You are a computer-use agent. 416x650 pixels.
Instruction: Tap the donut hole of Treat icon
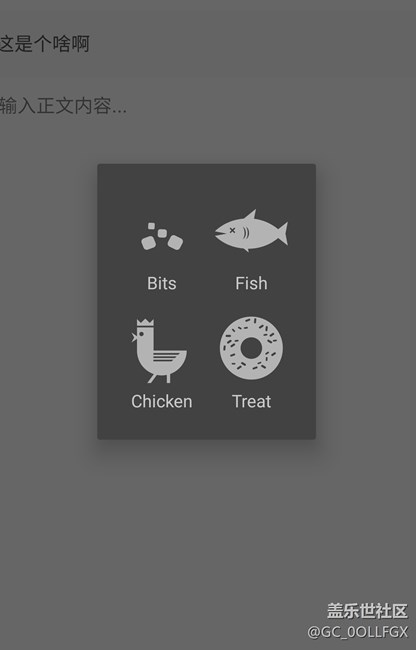251,348
